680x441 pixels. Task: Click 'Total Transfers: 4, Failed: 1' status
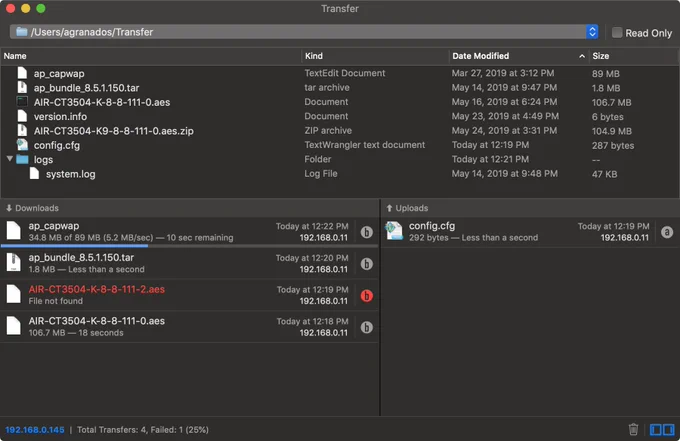pos(143,430)
